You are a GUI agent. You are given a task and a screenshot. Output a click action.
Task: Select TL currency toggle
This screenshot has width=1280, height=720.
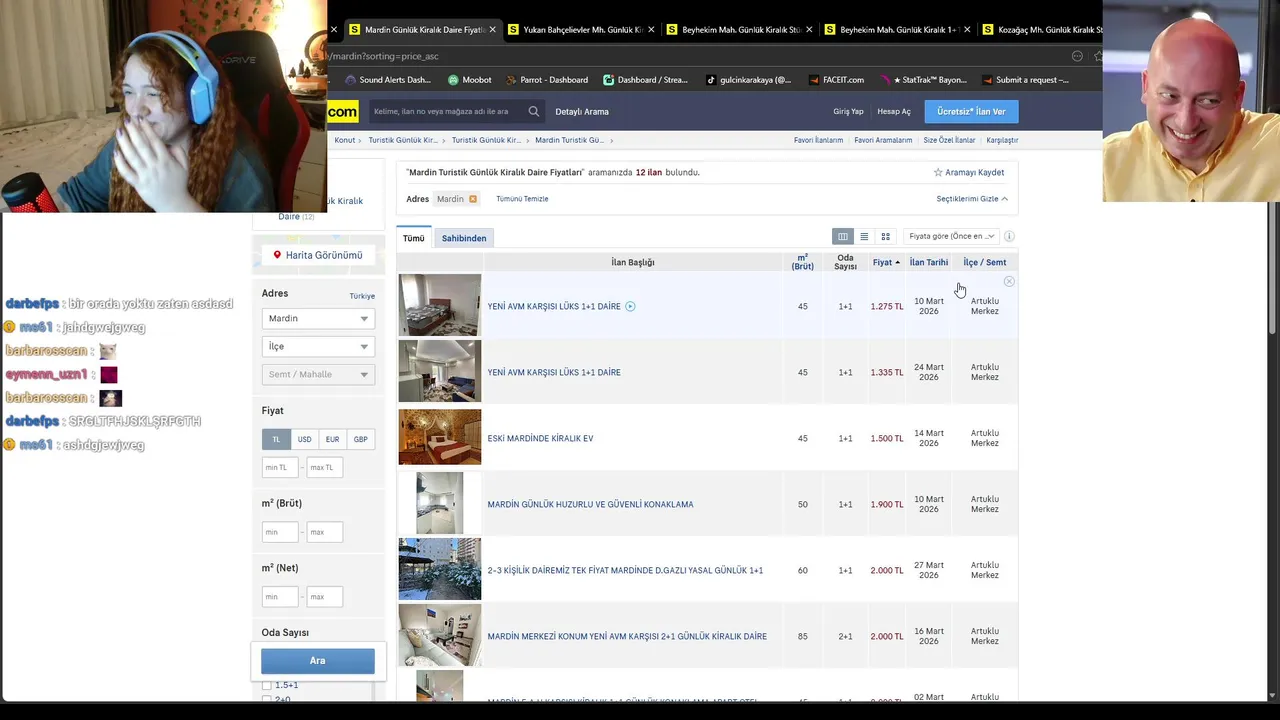276,439
